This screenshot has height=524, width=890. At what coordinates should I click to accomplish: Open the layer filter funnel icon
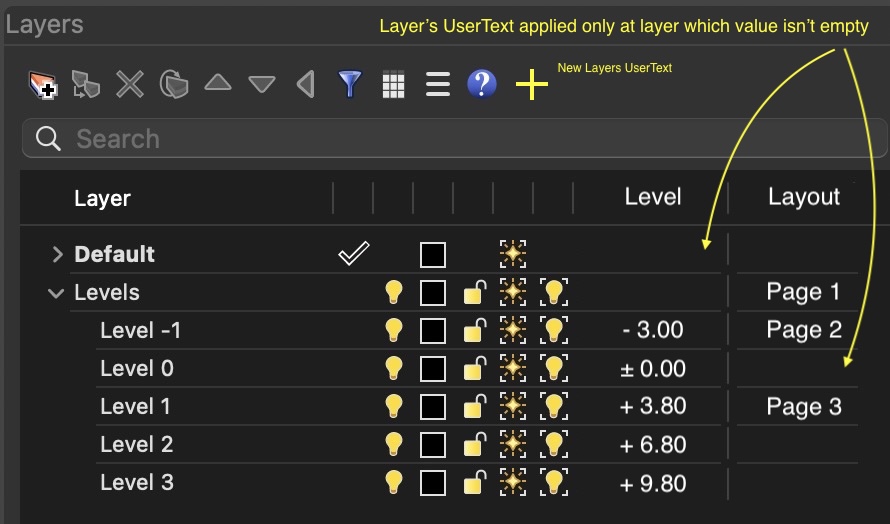point(350,85)
